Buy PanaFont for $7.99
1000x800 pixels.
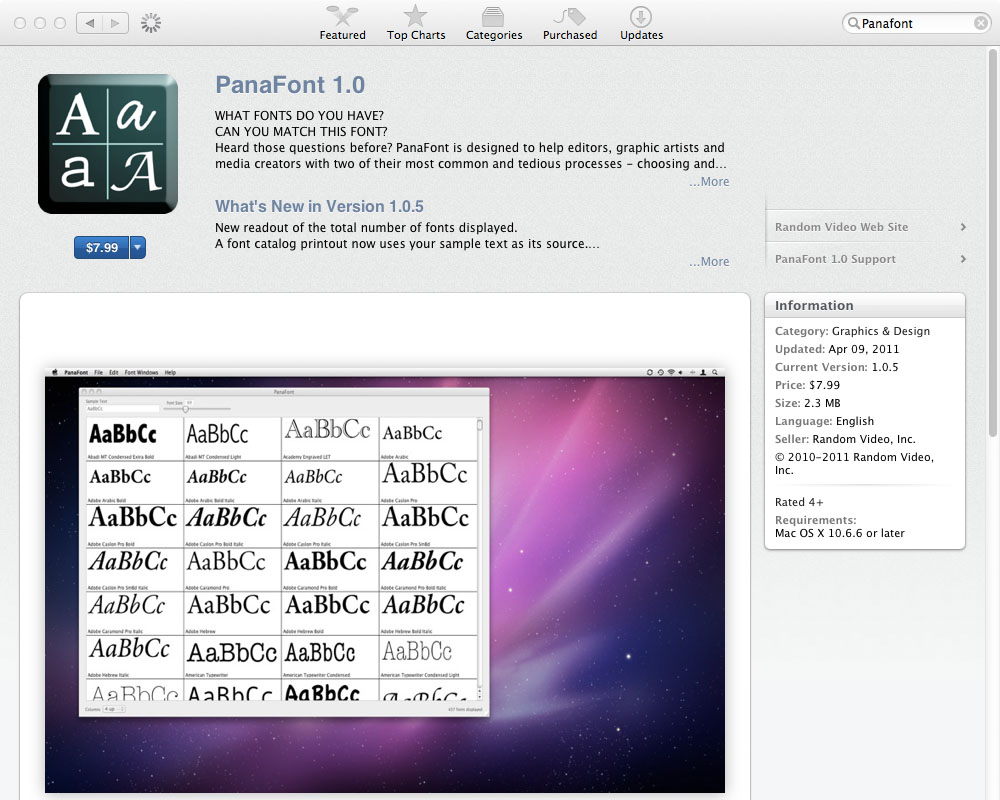click(x=101, y=248)
